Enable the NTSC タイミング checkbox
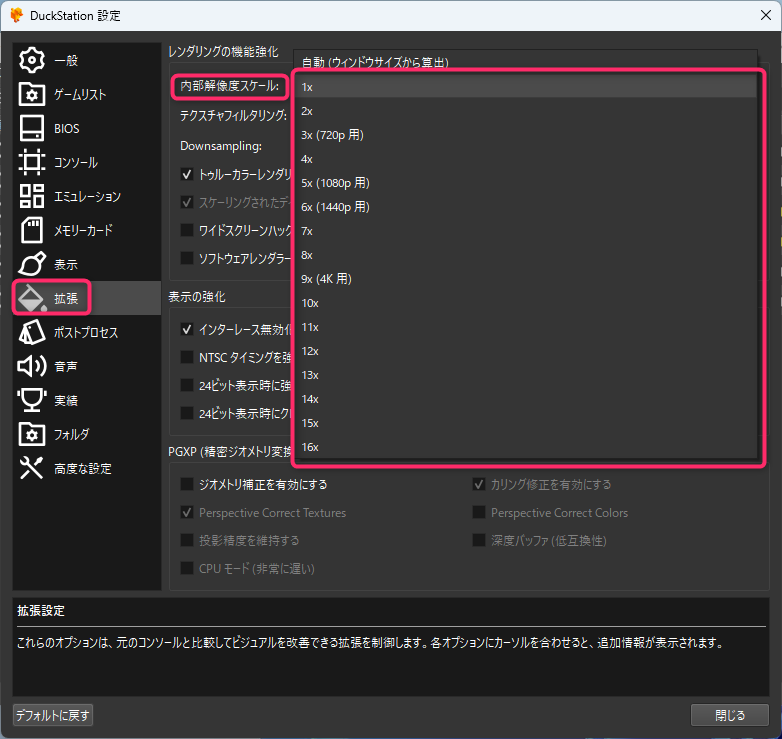The height and width of the screenshot is (739, 782). [187, 357]
